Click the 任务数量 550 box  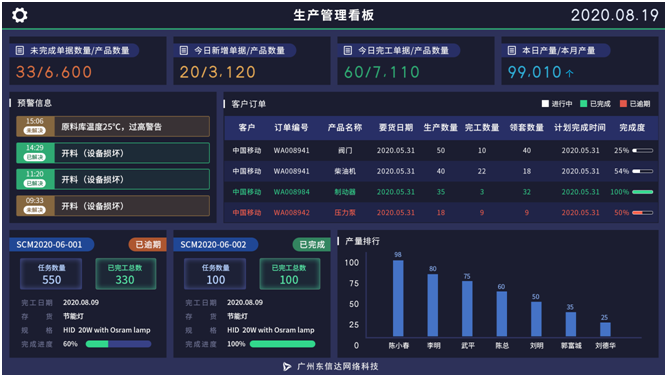(x=51, y=274)
